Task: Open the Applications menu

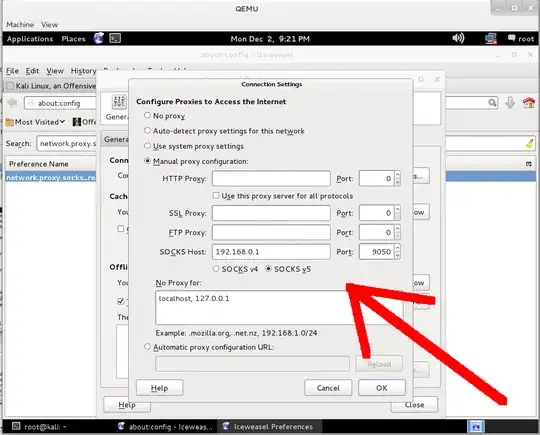Action: point(30,39)
